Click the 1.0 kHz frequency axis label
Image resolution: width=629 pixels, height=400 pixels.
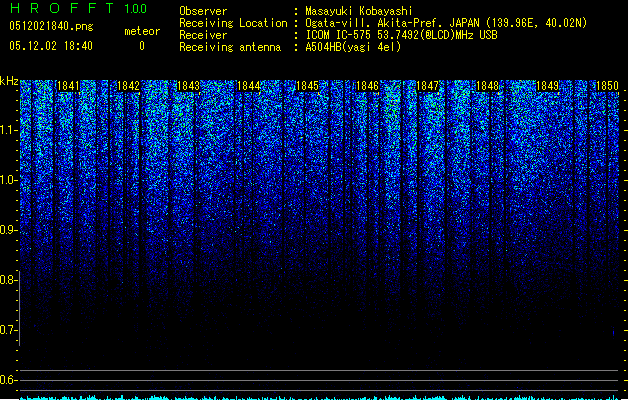click(9, 180)
